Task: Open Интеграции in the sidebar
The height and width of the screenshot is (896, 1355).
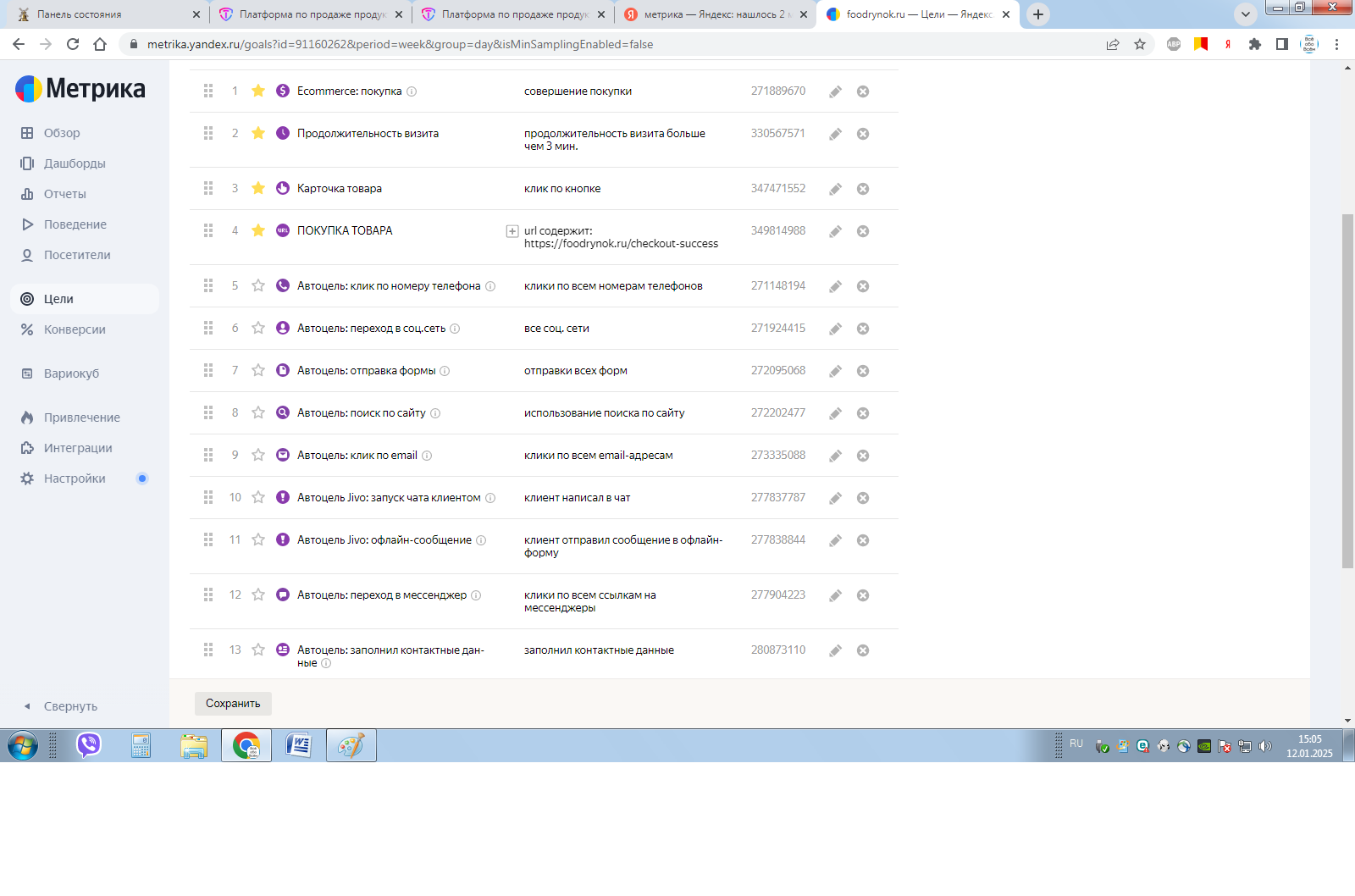Action: tap(85, 448)
